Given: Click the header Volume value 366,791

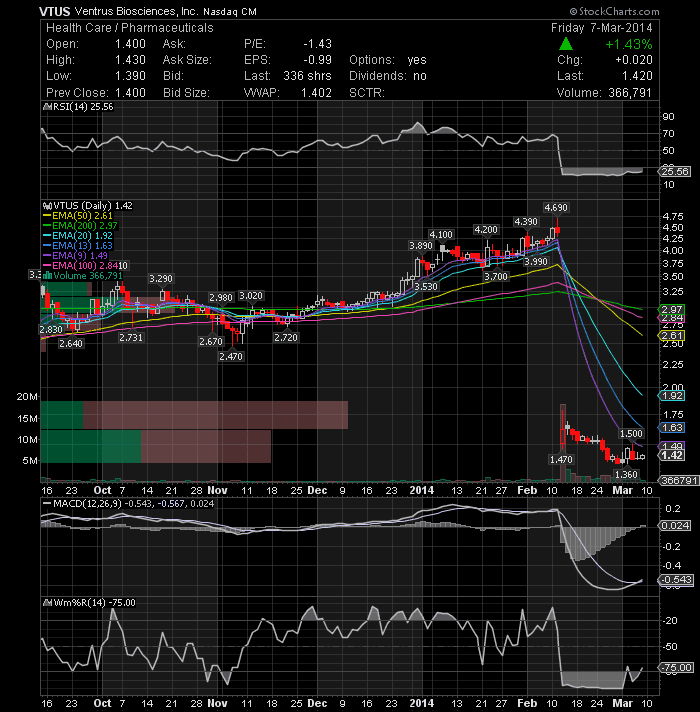Looking at the screenshot, I should pyautogui.click(x=630, y=93).
